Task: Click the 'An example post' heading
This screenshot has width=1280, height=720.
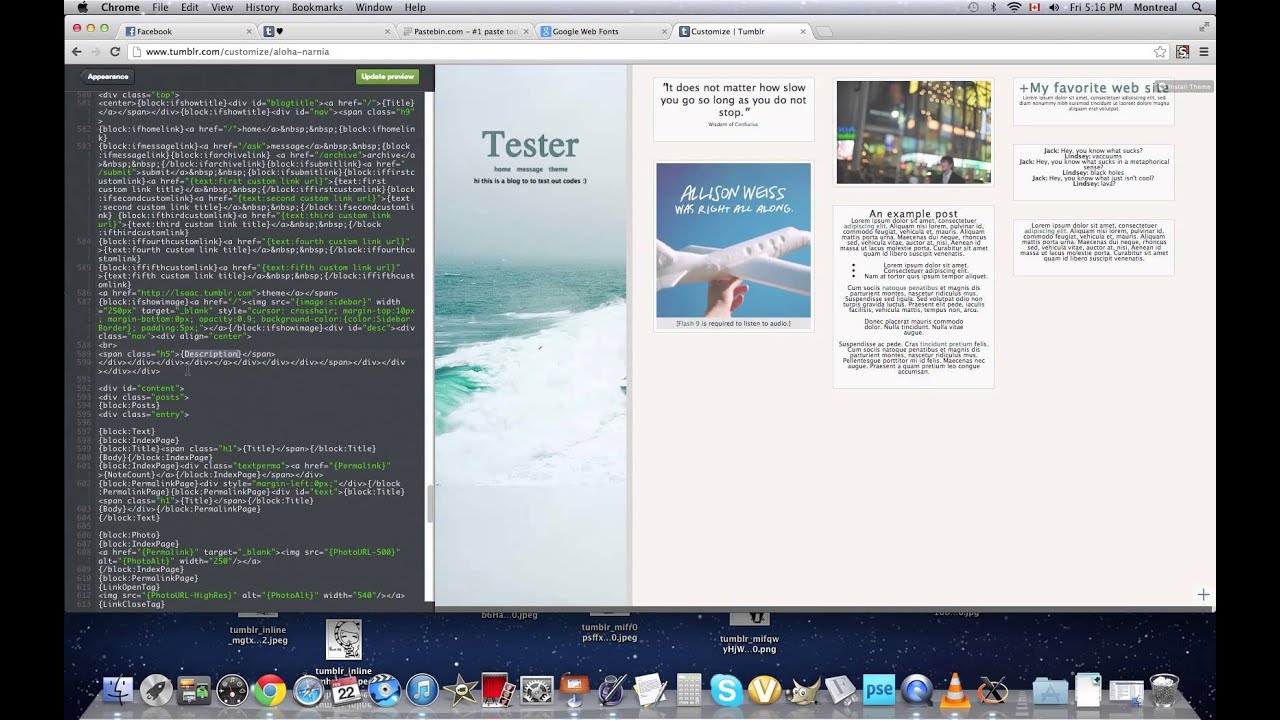Action: (913, 214)
